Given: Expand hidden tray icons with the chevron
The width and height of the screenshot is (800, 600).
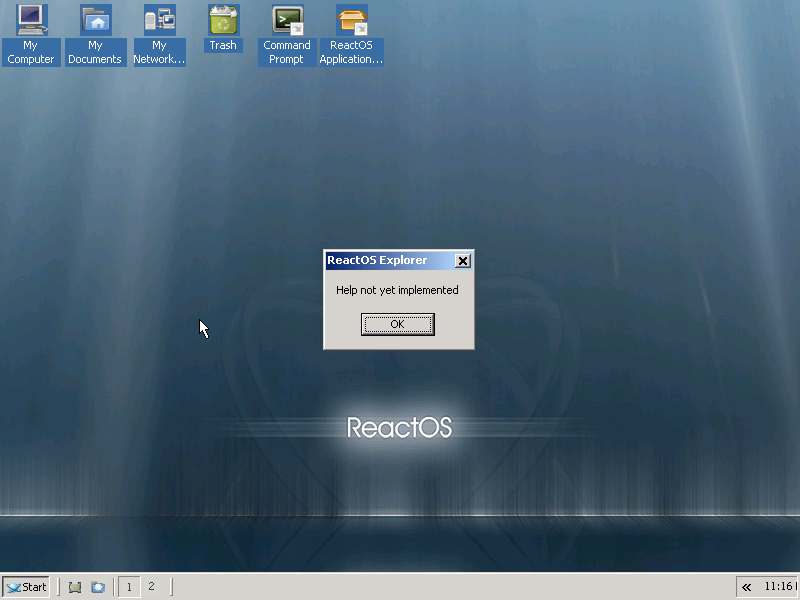Looking at the screenshot, I should [746, 587].
